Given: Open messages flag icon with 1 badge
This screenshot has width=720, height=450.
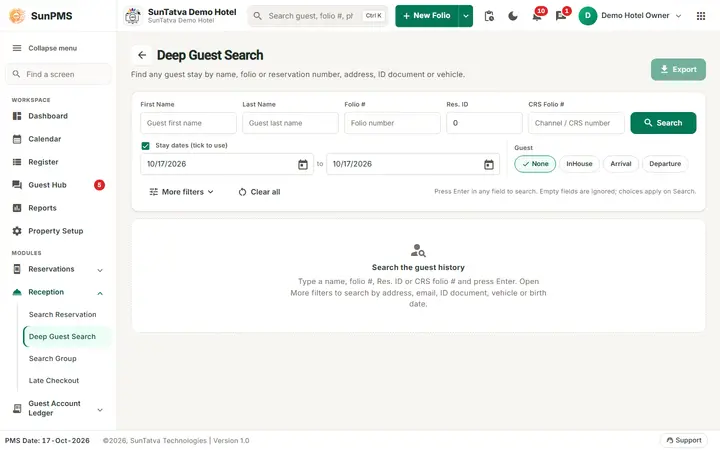Looking at the screenshot, I should pos(561,16).
